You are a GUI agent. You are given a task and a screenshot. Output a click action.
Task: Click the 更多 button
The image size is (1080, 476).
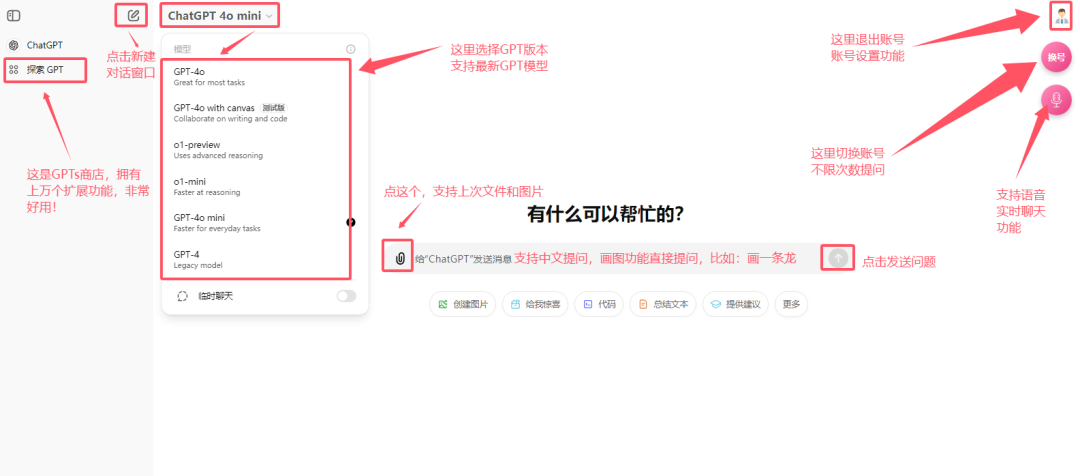tap(791, 304)
